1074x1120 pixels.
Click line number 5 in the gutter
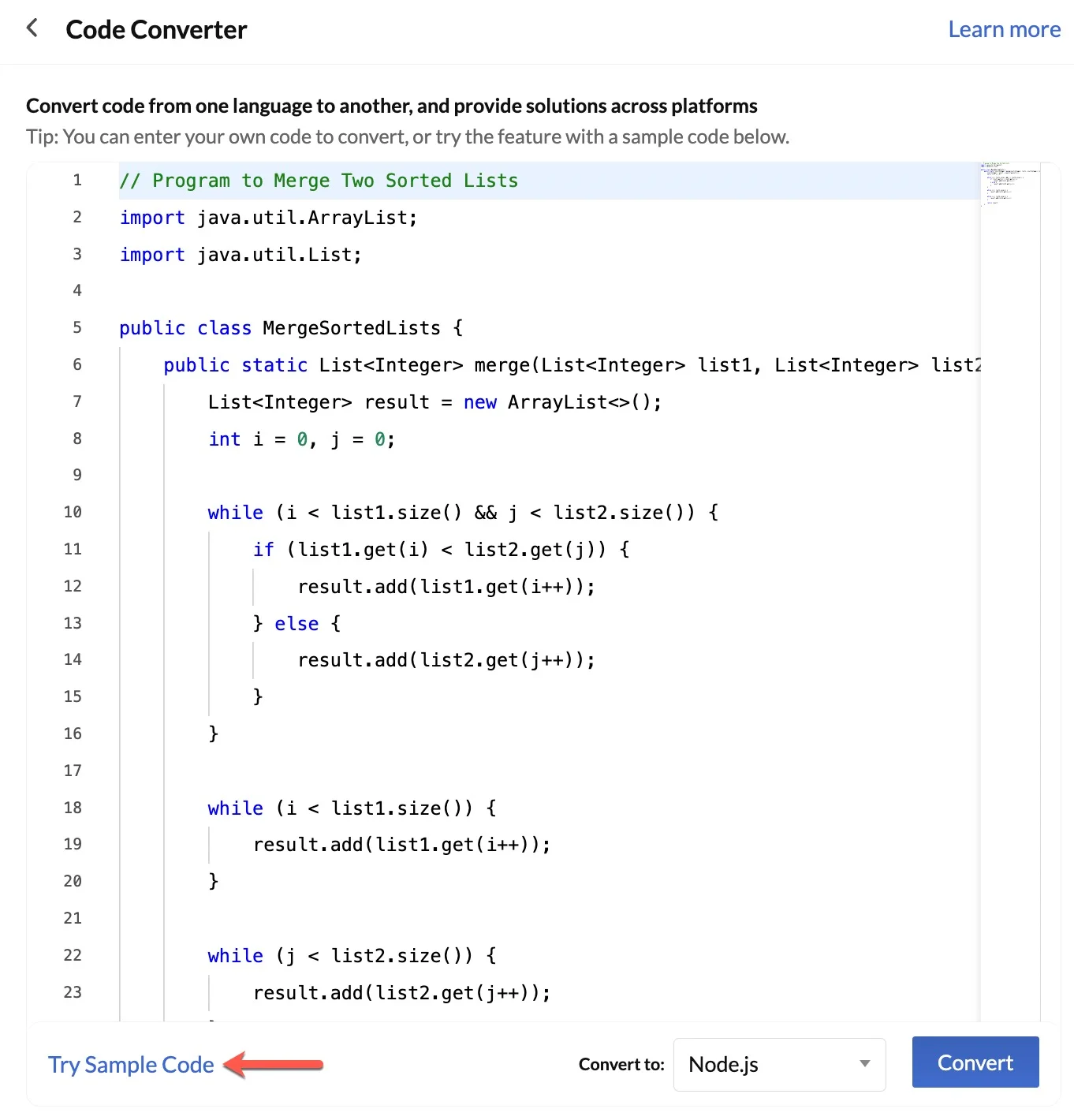pyautogui.click(x=77, y=328)
